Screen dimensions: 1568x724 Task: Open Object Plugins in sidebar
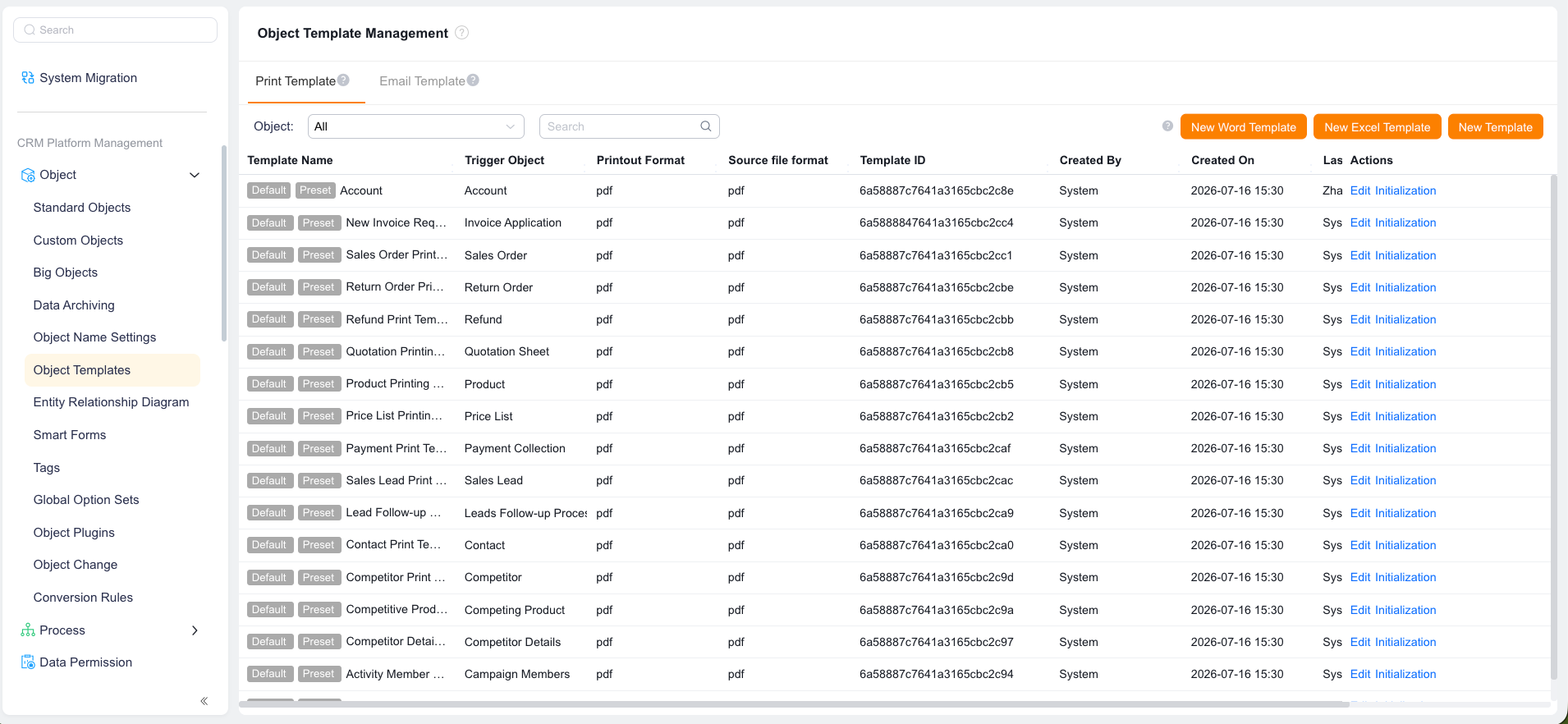click(x=74, y=533)
